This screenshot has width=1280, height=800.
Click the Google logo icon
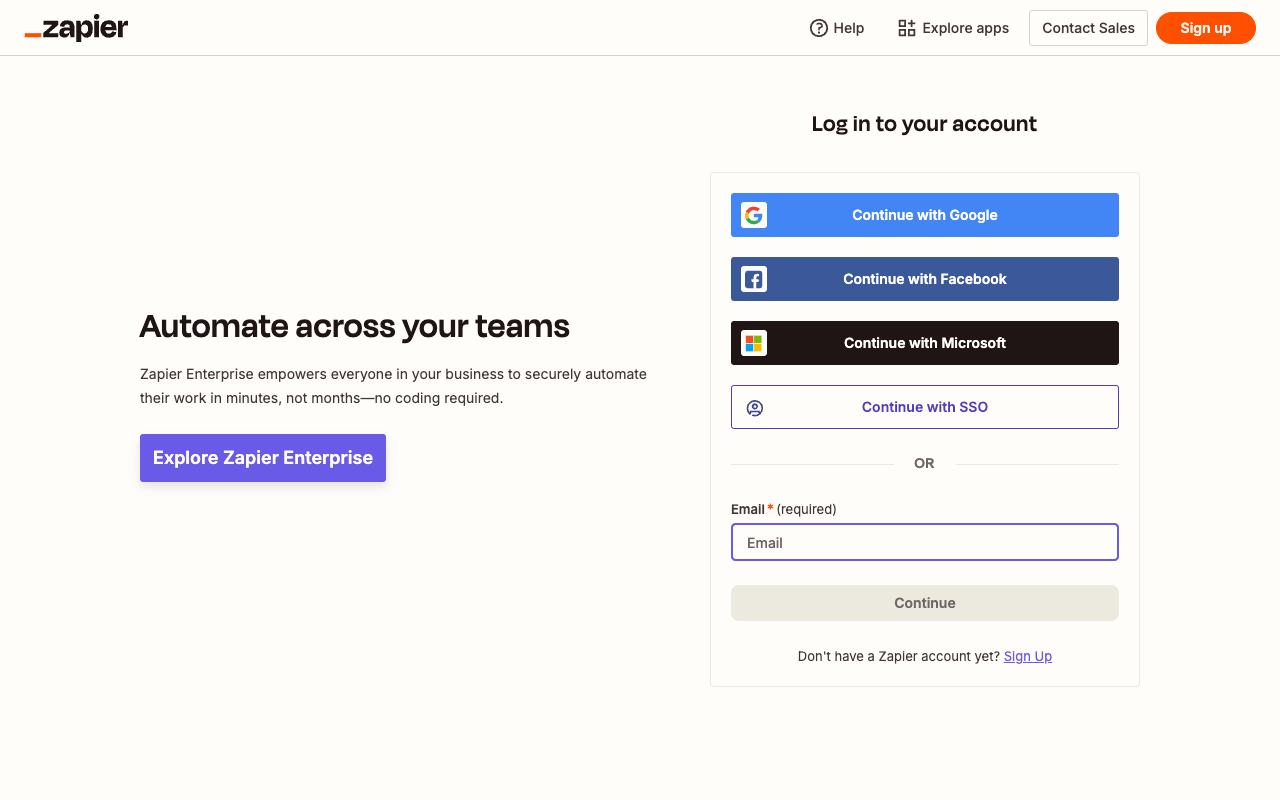click(x=754, y=215)
